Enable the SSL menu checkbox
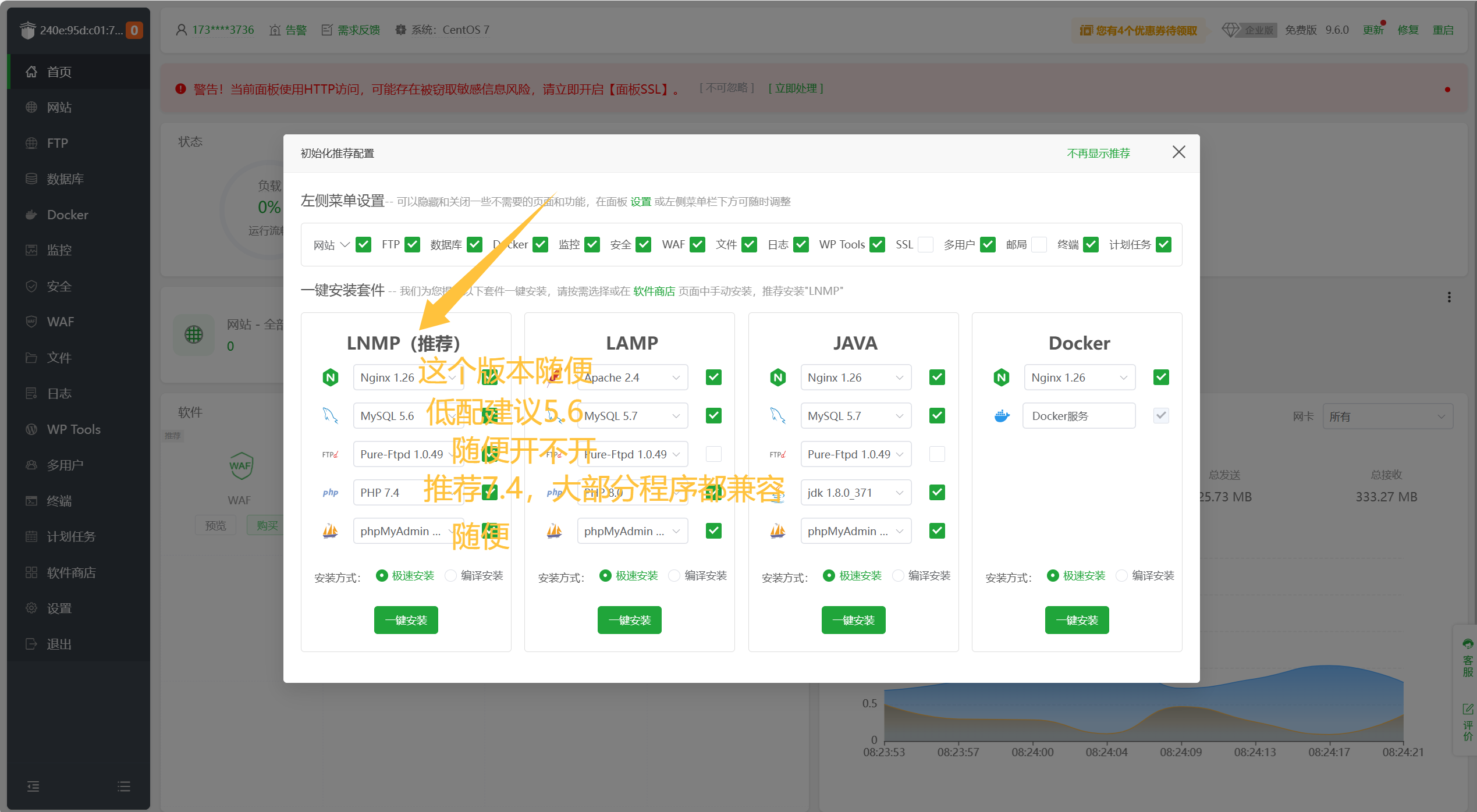 925,244
